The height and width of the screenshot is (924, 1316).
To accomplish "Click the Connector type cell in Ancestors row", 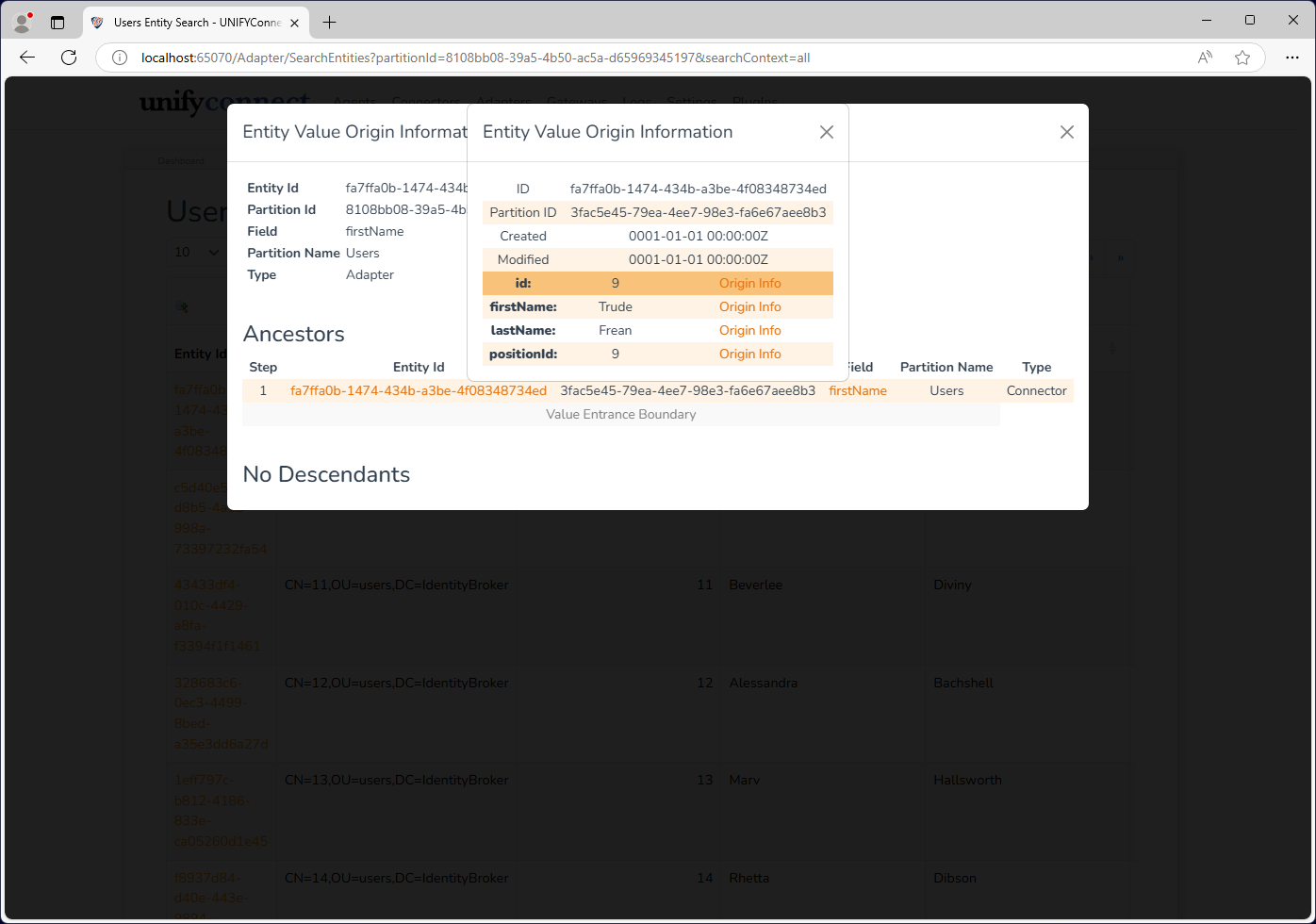I will (1037, 390).
